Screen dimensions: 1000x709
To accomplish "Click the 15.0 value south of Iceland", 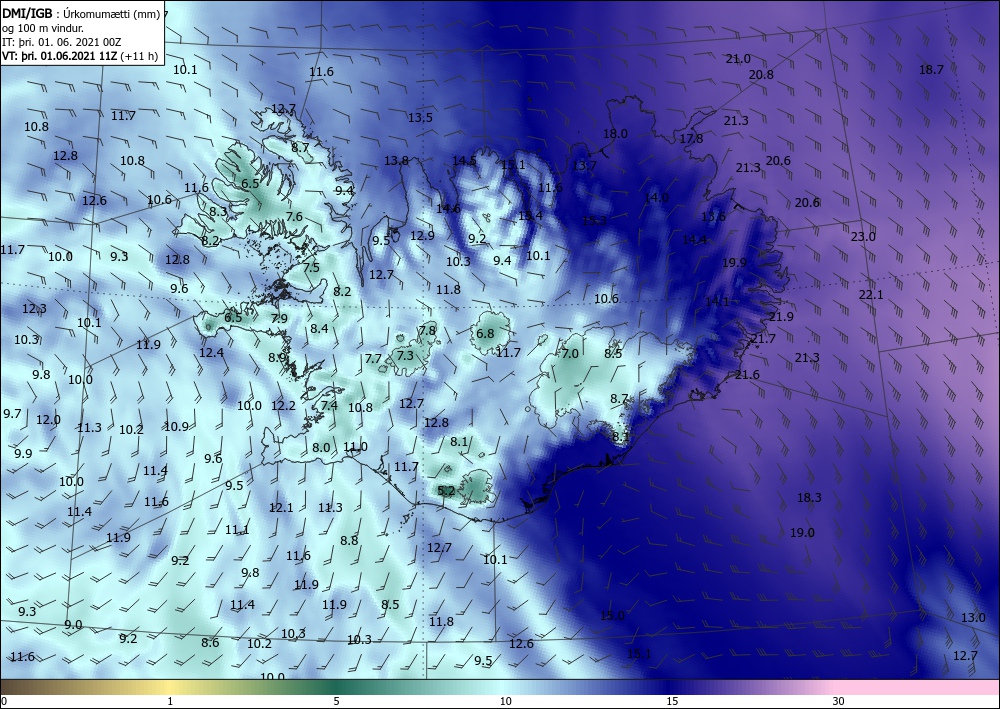I will [x=612, y=615].
